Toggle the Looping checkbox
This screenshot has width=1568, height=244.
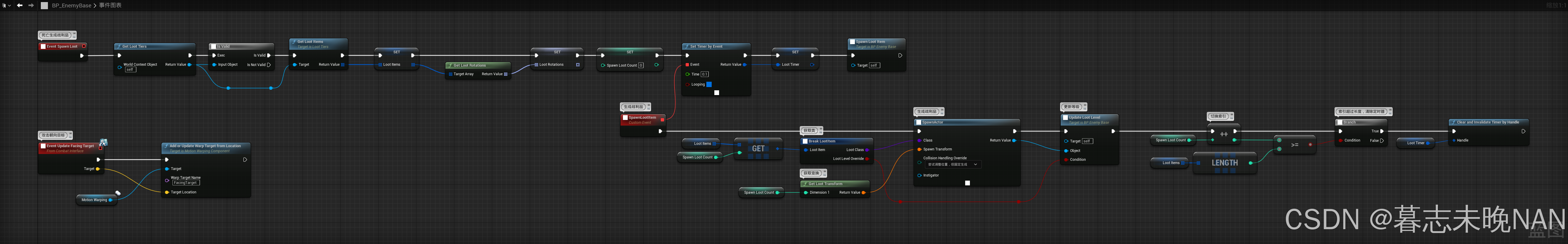click(x=708, y=84)
